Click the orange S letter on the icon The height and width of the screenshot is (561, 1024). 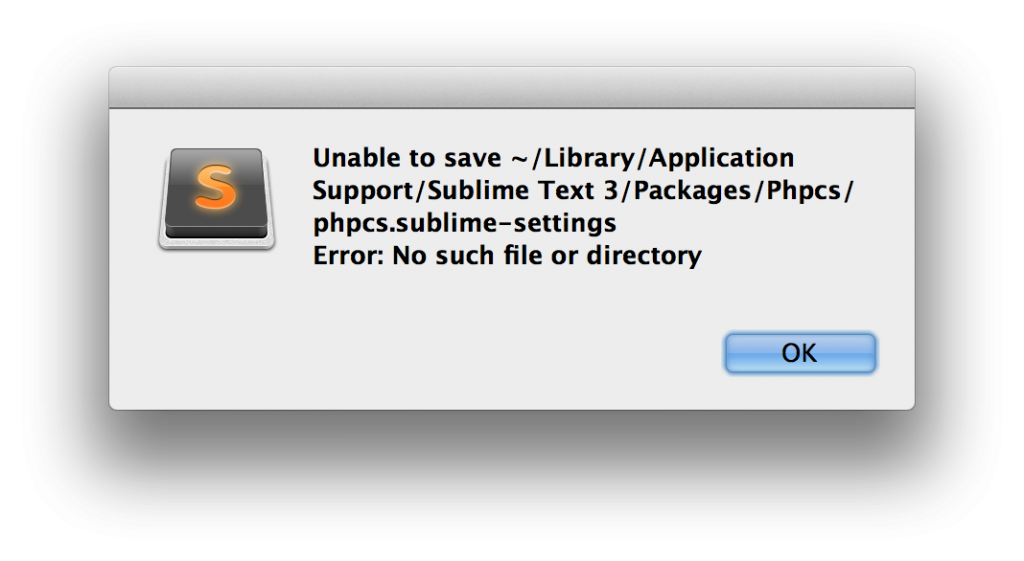coord(216,187)
